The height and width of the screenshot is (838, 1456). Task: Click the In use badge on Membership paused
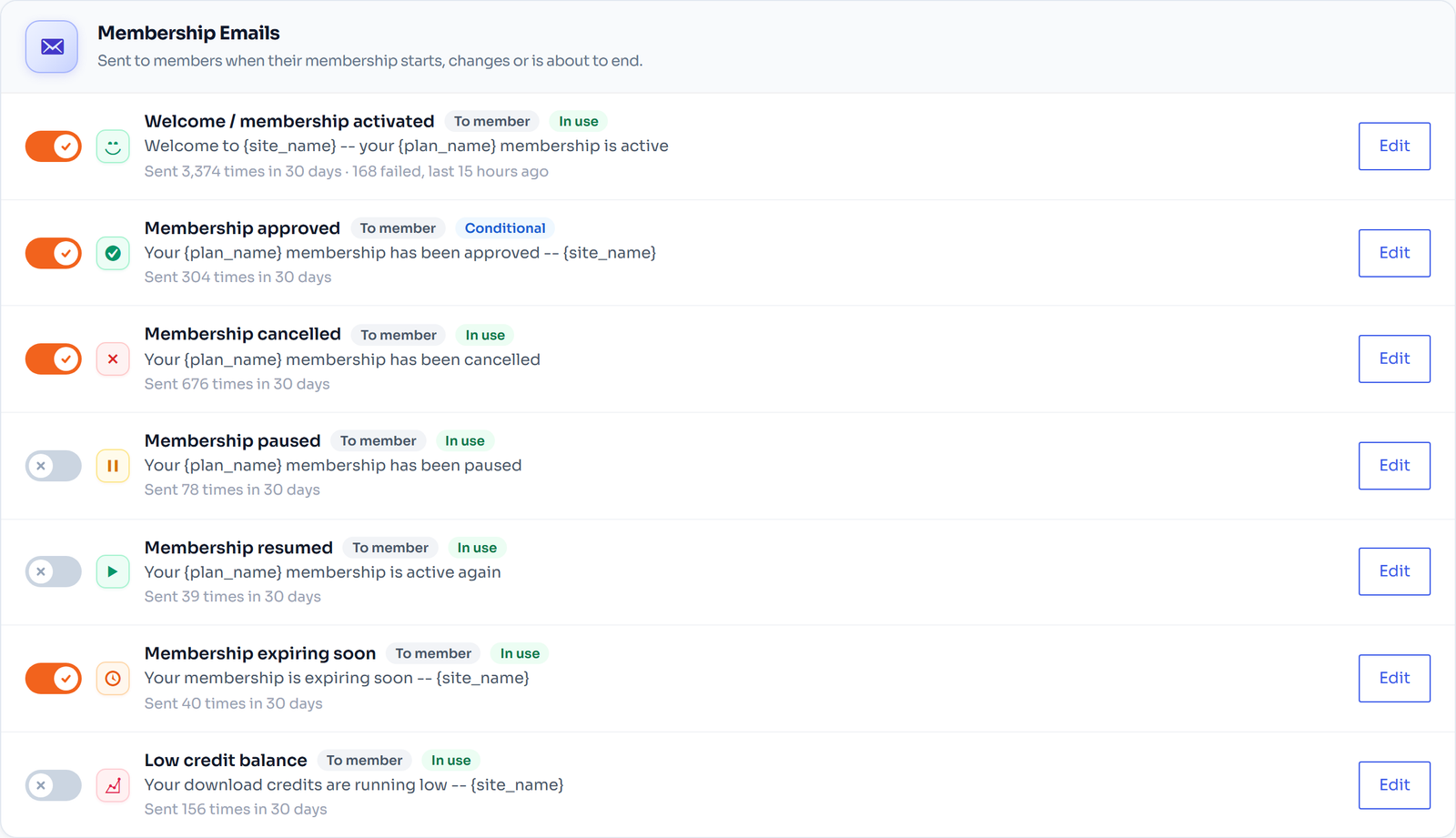[465, 440]
